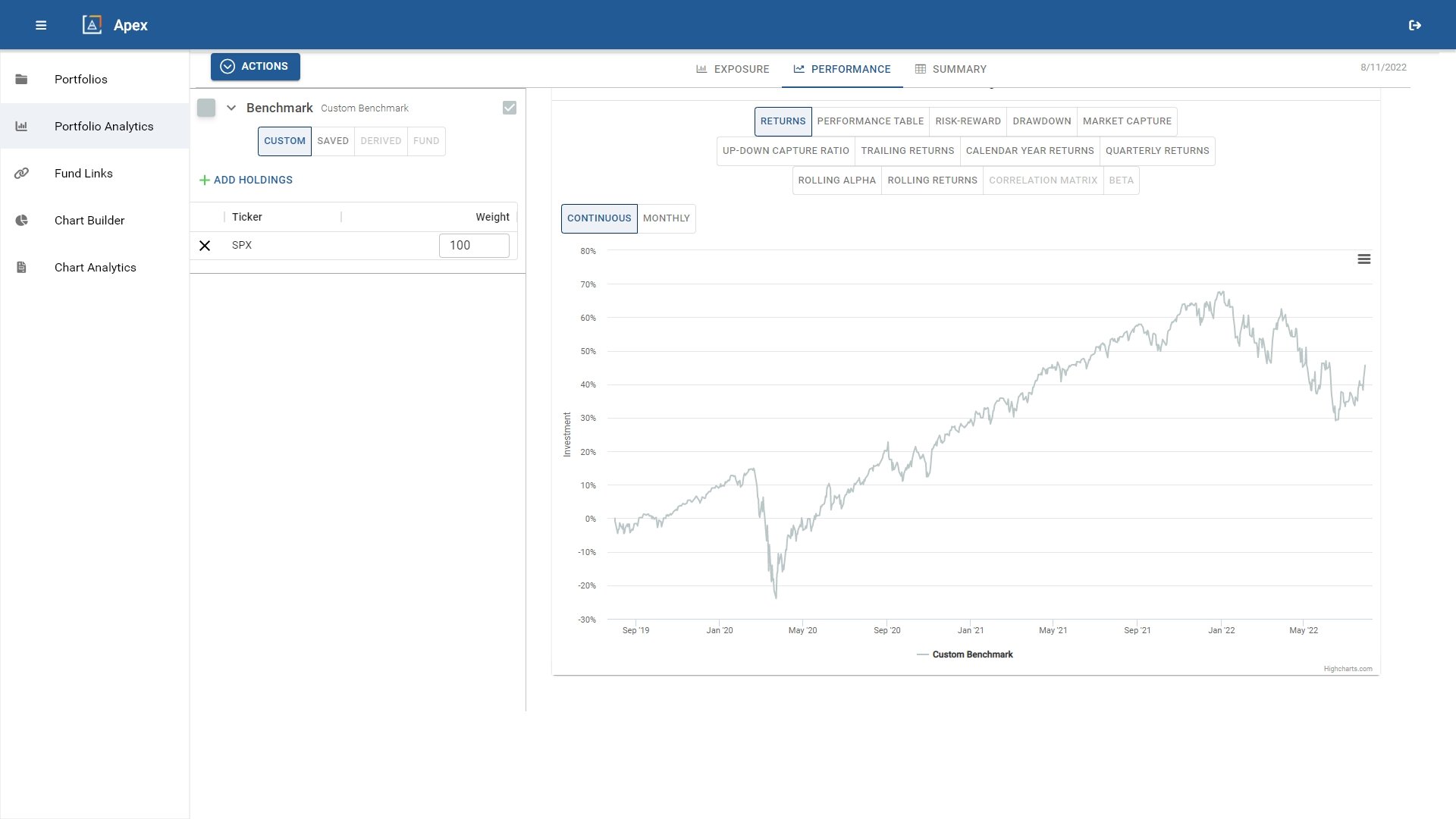Open the chart context menu icon
The height and width of the screenshot is (819, 1456).
1363,259
